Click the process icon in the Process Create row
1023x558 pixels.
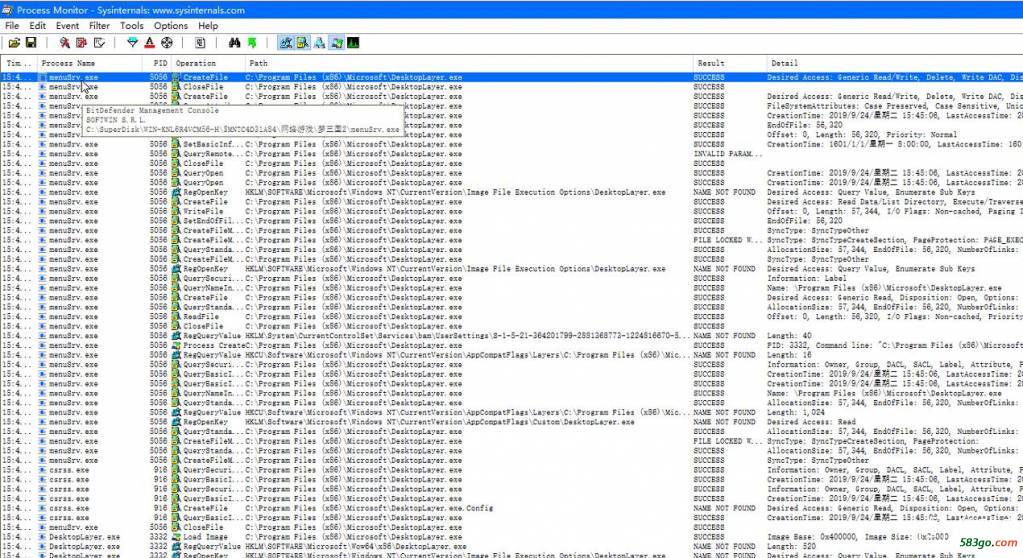(x=43, y=345)
